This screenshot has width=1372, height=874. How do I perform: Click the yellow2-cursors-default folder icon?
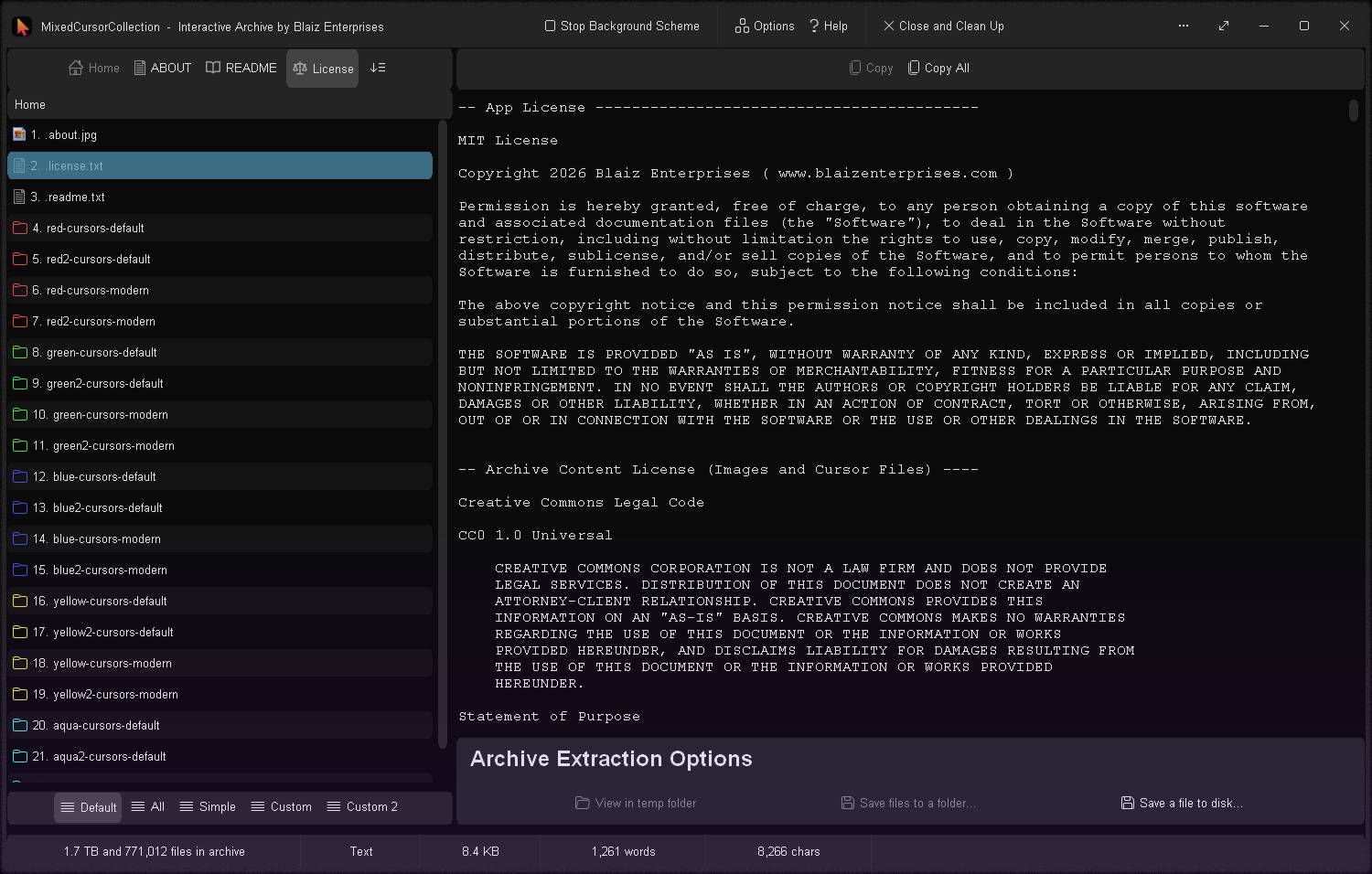tap(20, 632)
